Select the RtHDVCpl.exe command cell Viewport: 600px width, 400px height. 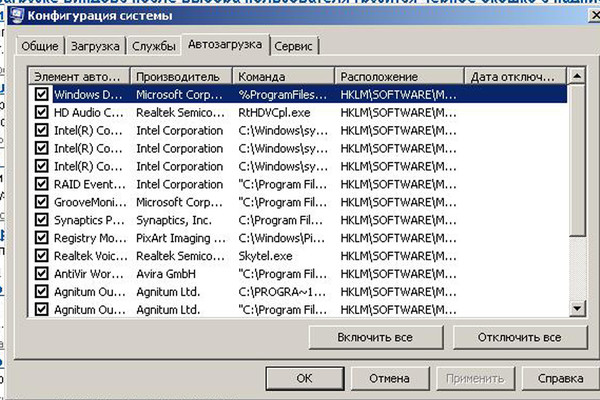(x=274, y=113)
